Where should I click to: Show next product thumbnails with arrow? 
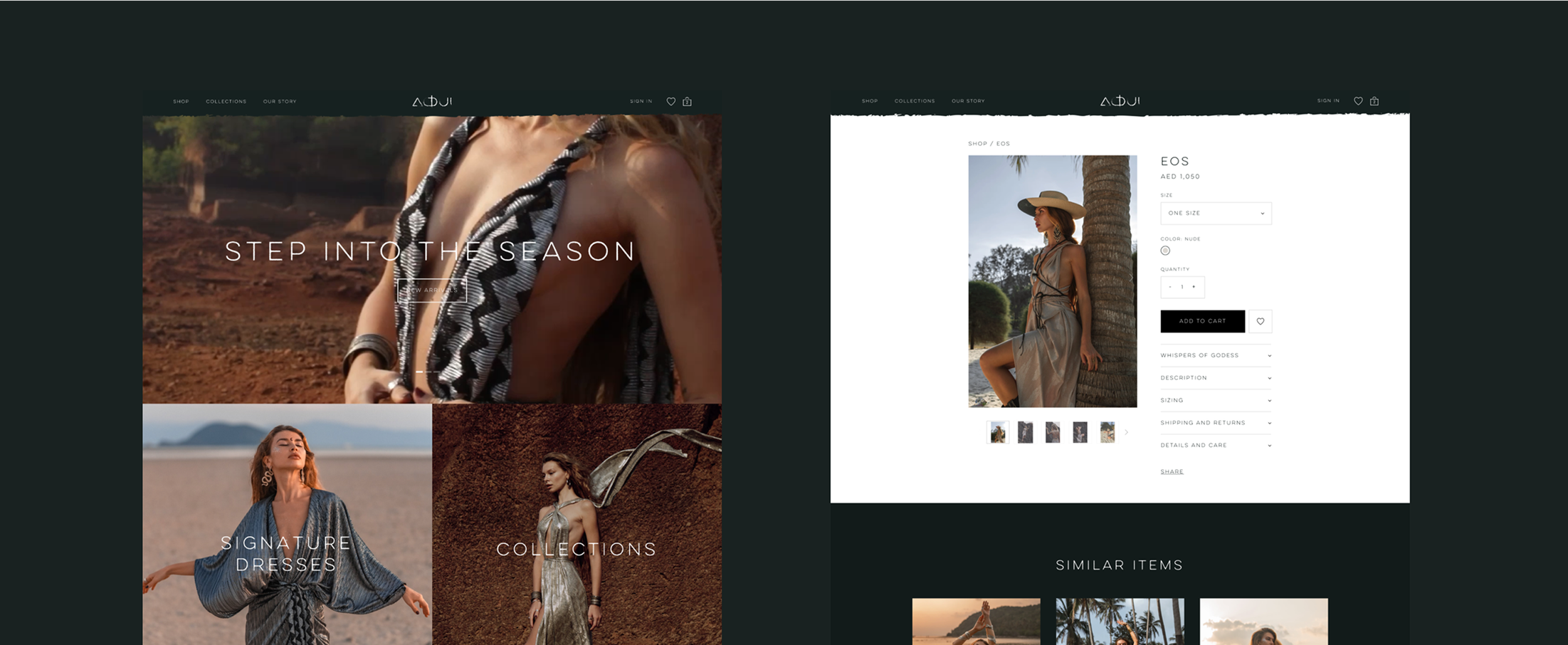click(1127, 432)
